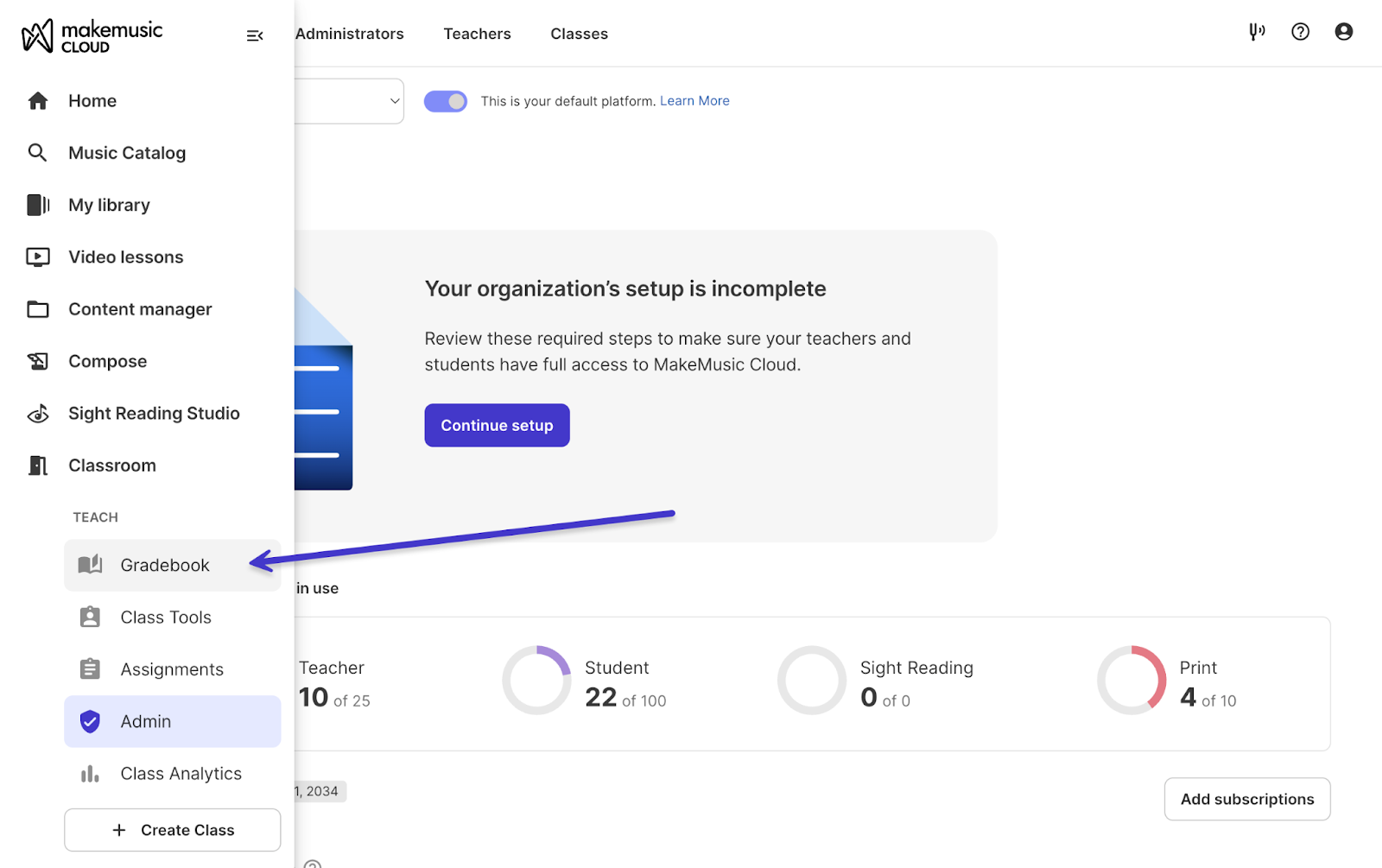Image resolution: width=1382 pixels, height=868 pixels.
Task: Click the Add subscriptions button
Action: (1246, 799)
